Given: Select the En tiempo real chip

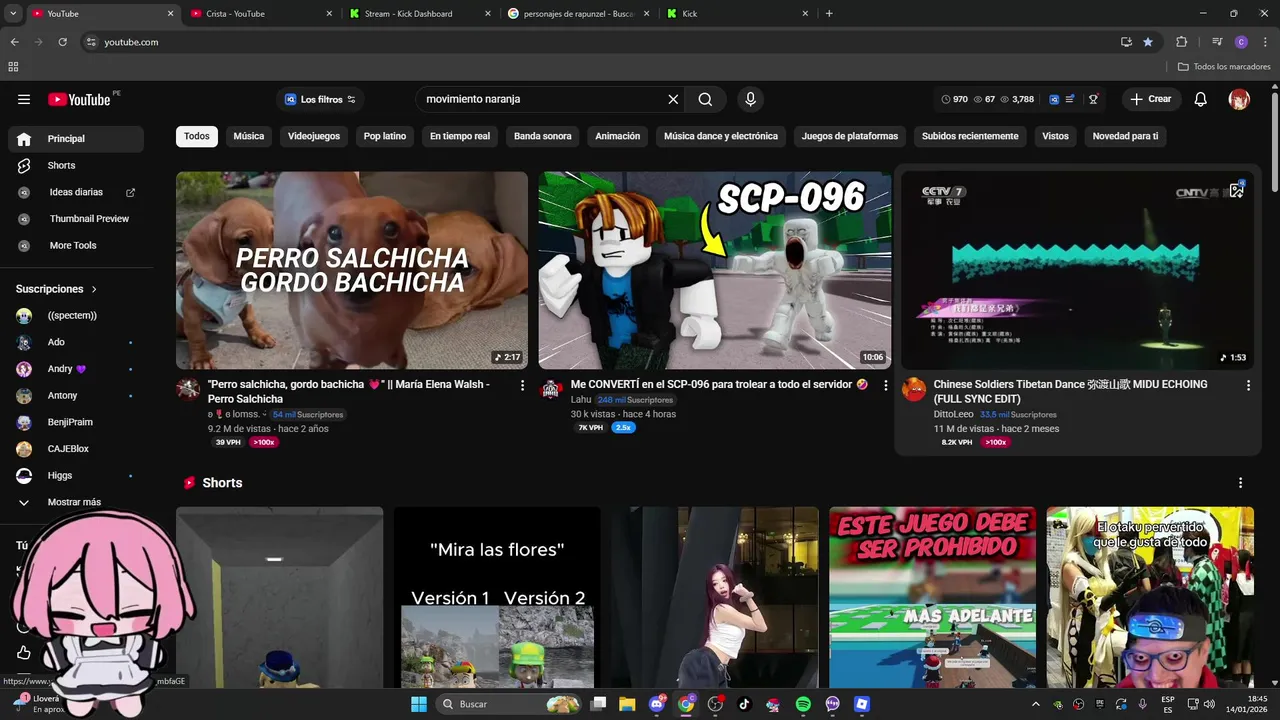Looking at the screenshot, I should (x=460, y=136).
